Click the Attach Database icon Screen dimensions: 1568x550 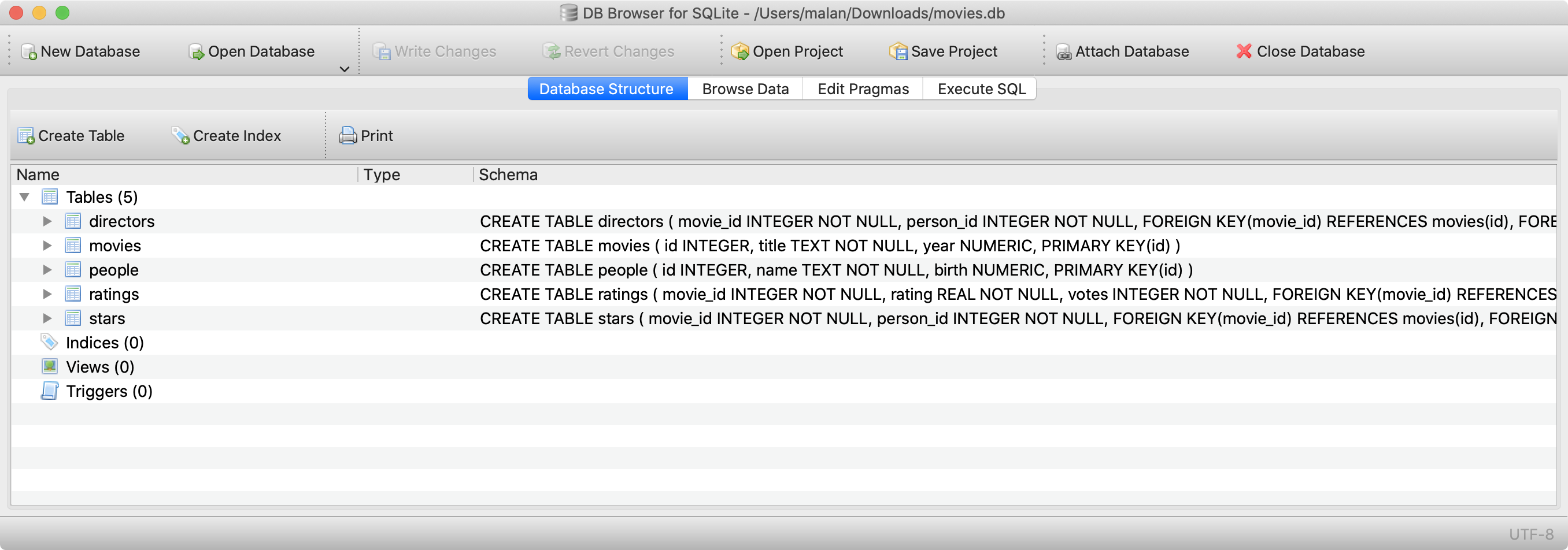point(1063,51)
